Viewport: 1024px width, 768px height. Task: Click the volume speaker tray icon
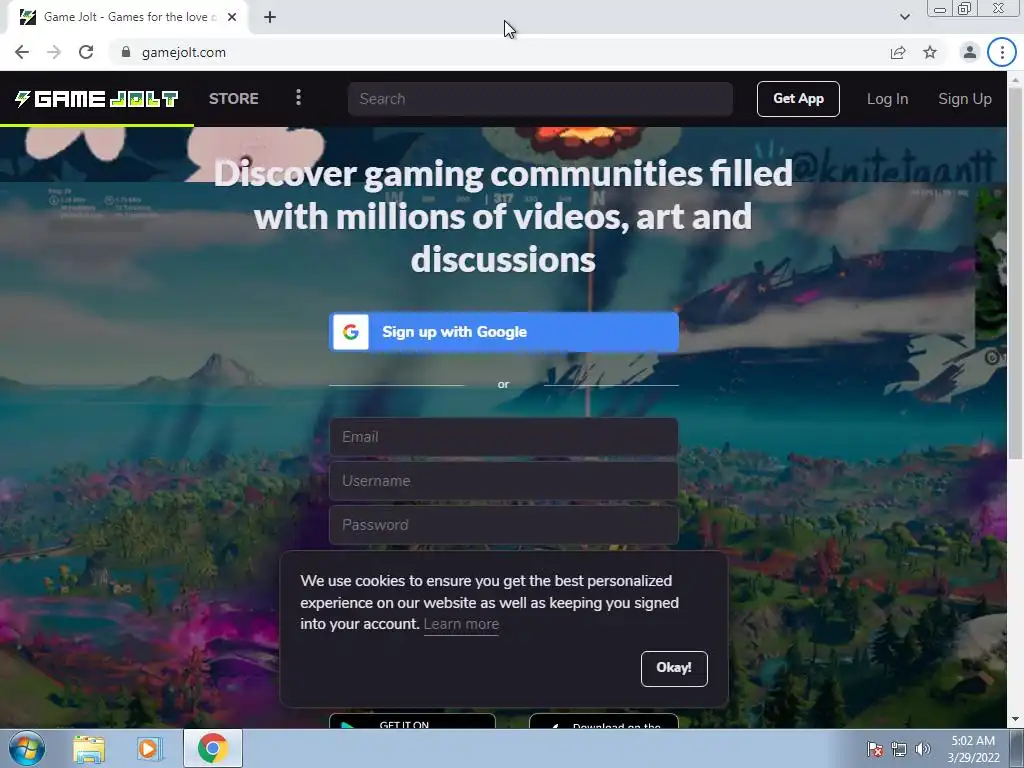click(922, 749)
